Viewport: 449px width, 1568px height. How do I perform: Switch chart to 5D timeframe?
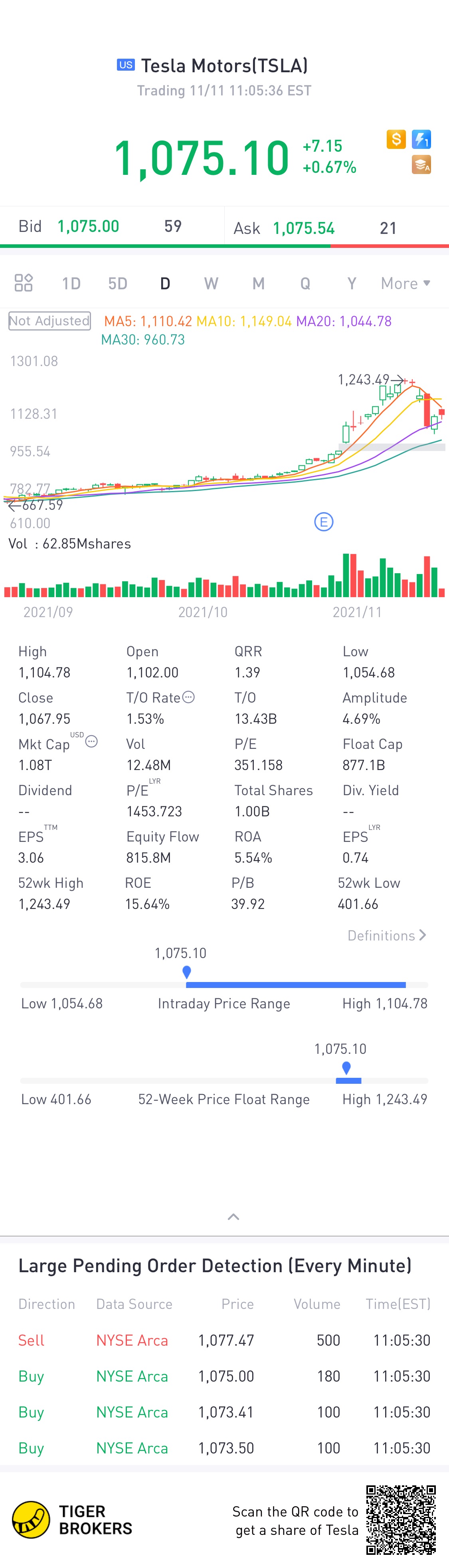(118, 284)
